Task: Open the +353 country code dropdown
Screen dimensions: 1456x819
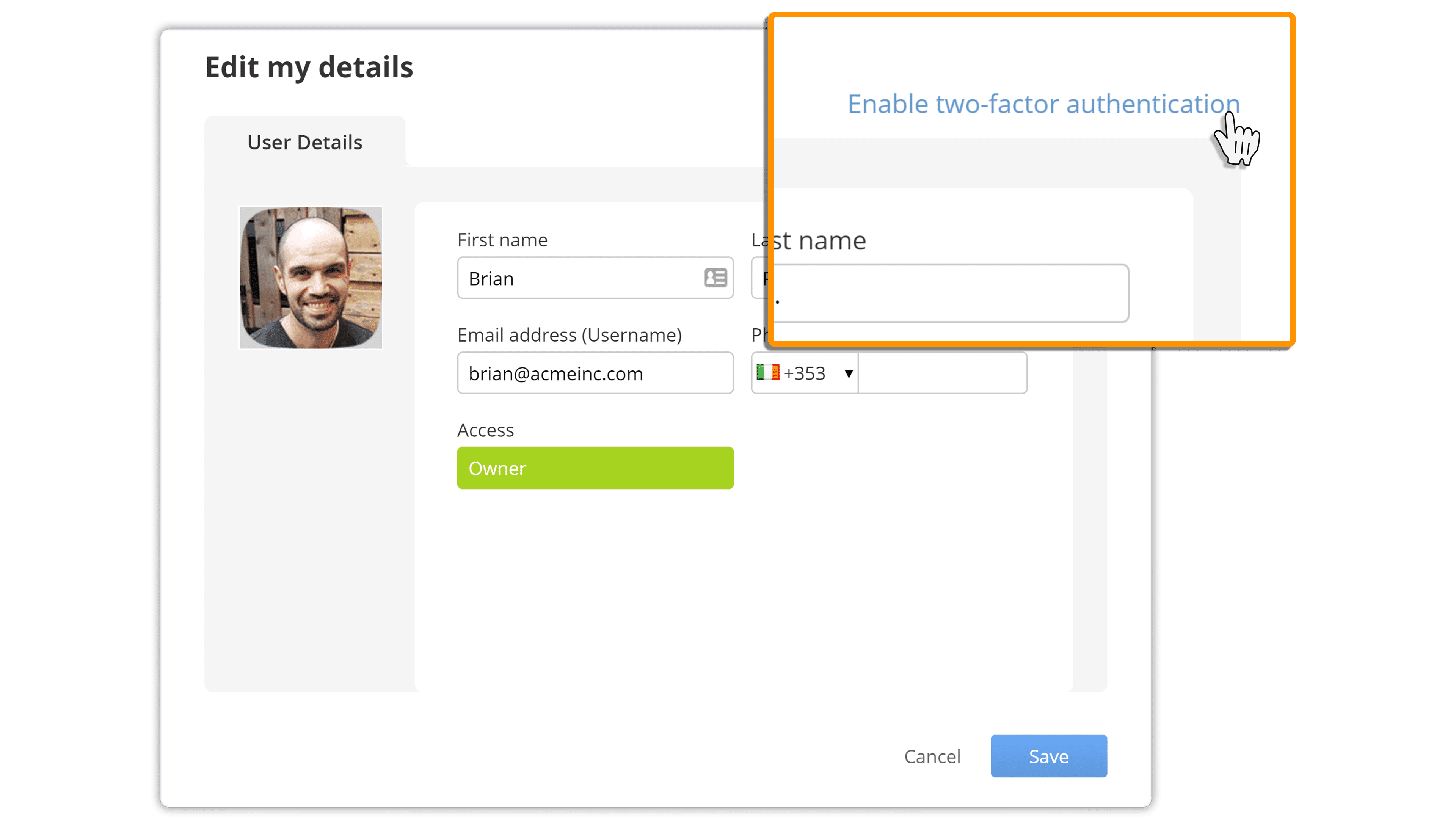Action: (x=804, y=373)
